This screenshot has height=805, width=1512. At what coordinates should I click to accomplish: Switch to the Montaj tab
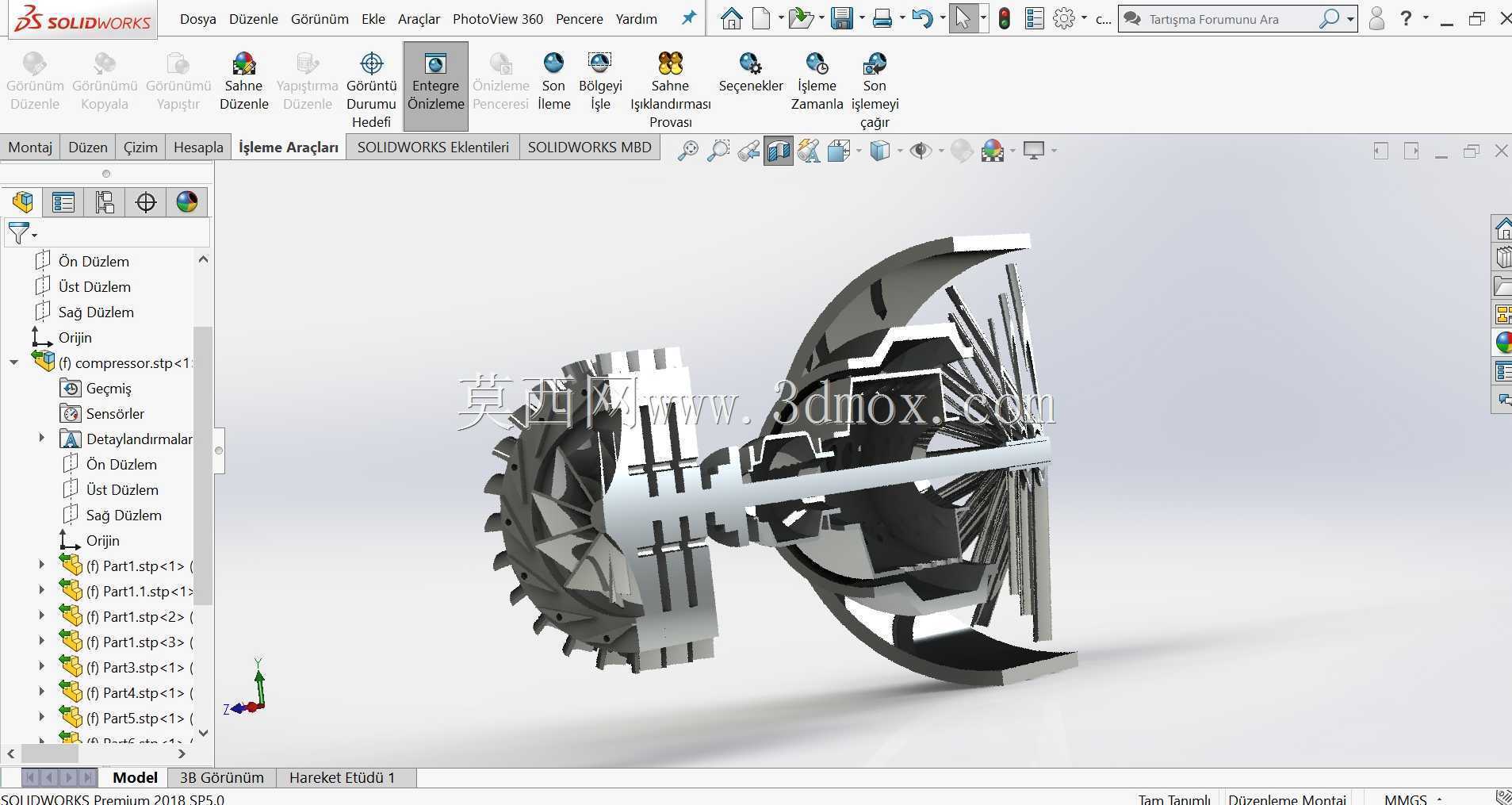tap(30, 147)
